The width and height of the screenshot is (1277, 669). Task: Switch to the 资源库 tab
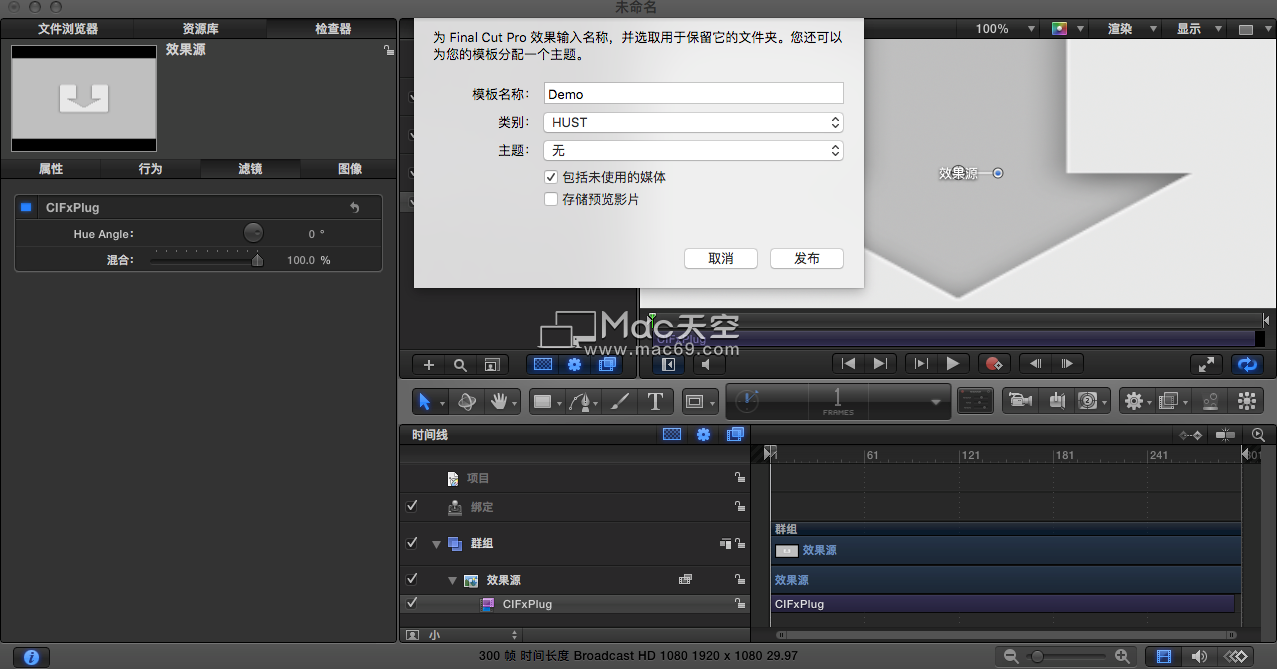(200, 29)
